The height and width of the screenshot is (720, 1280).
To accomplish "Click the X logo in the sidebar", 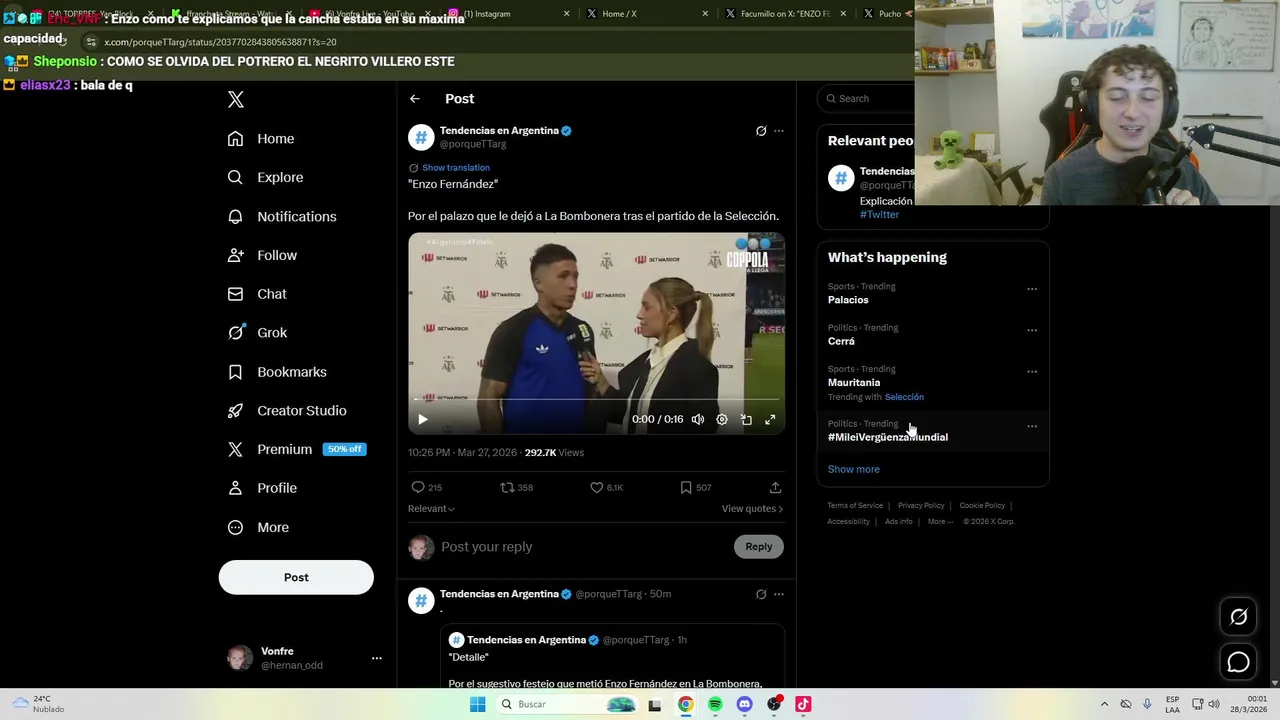I will pyautogui.click(x=236, y=99).
